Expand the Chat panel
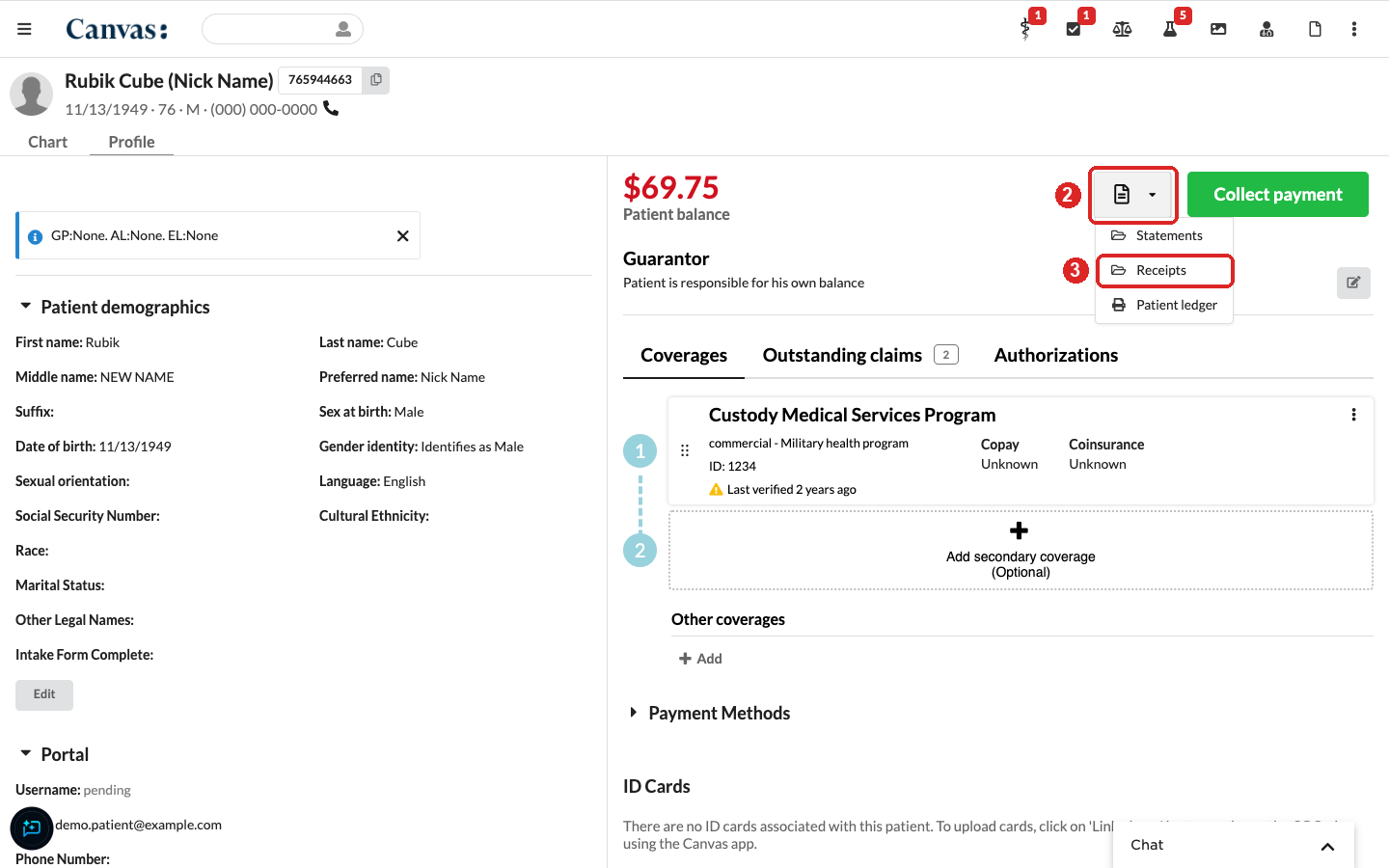This screenshot has width=1389, height=868. pos(1233,846)
